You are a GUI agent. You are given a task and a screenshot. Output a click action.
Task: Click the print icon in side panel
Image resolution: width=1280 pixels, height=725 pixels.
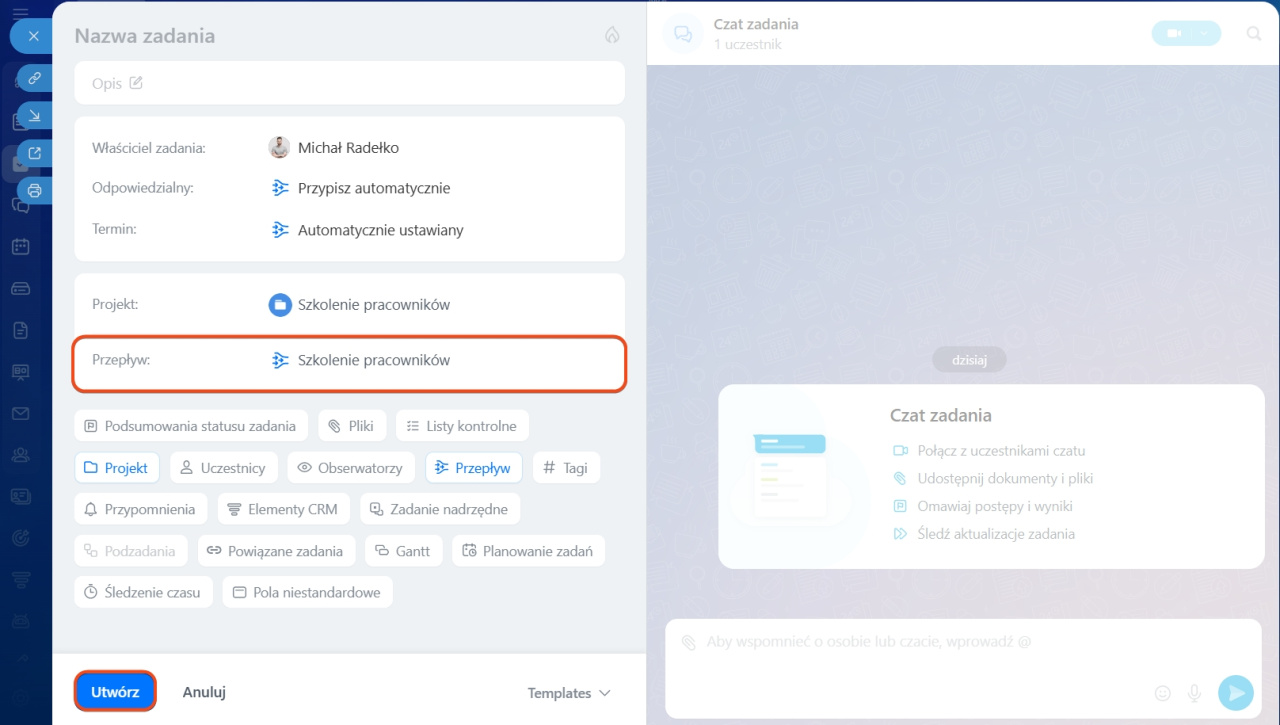[x=35, y=190]
